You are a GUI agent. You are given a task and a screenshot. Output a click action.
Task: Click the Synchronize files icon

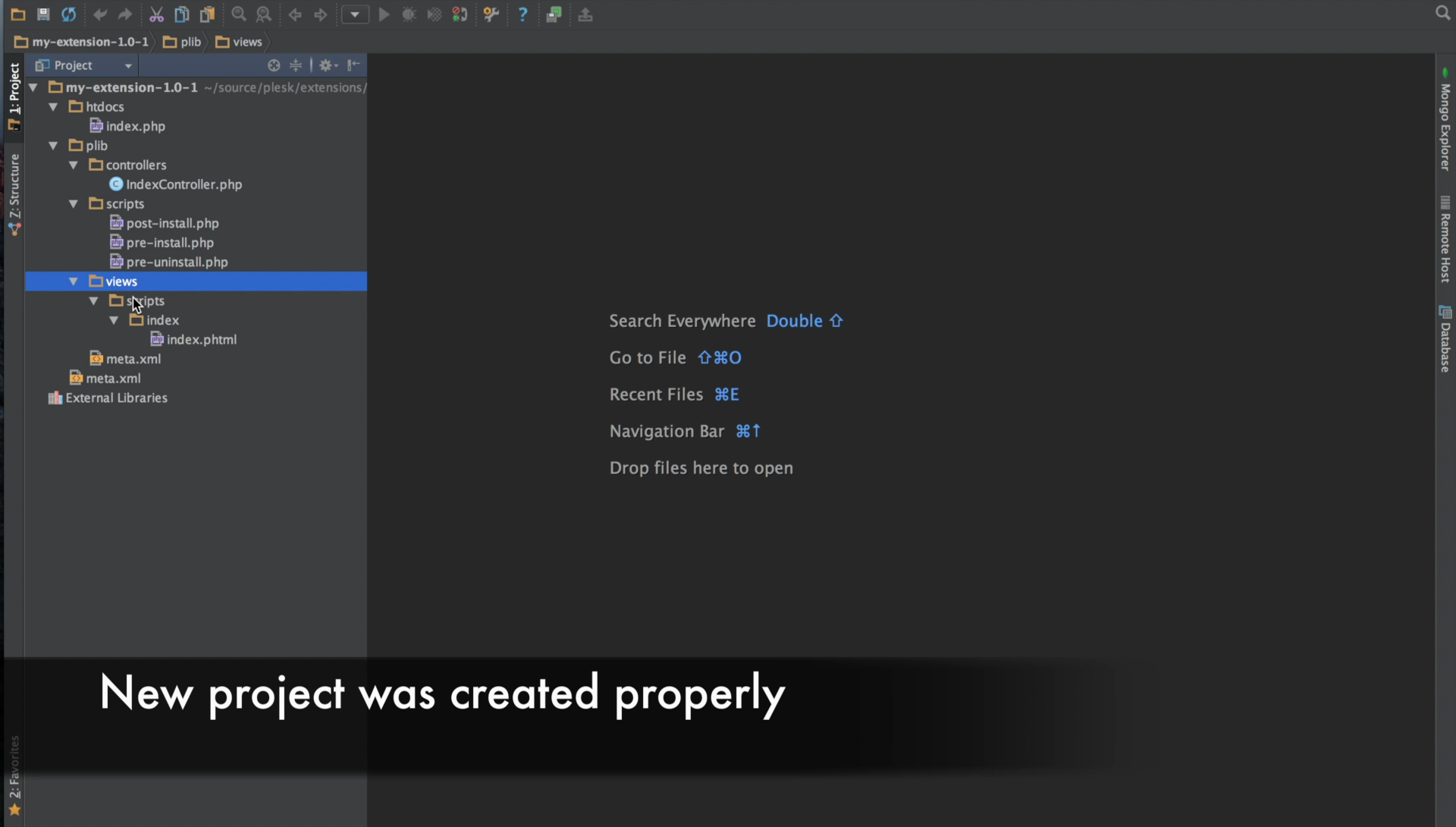(x=69, y=14)
